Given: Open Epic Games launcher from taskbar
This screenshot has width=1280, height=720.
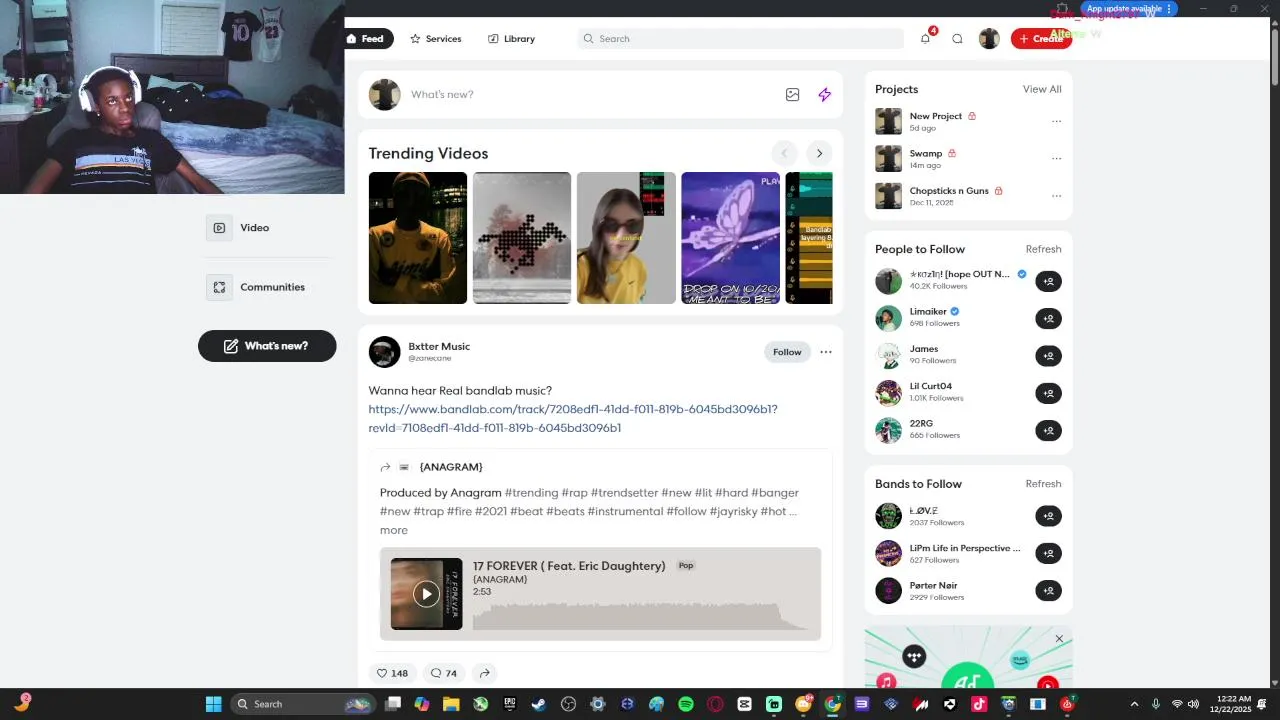Looking at the screenshot, I should 510,704.
